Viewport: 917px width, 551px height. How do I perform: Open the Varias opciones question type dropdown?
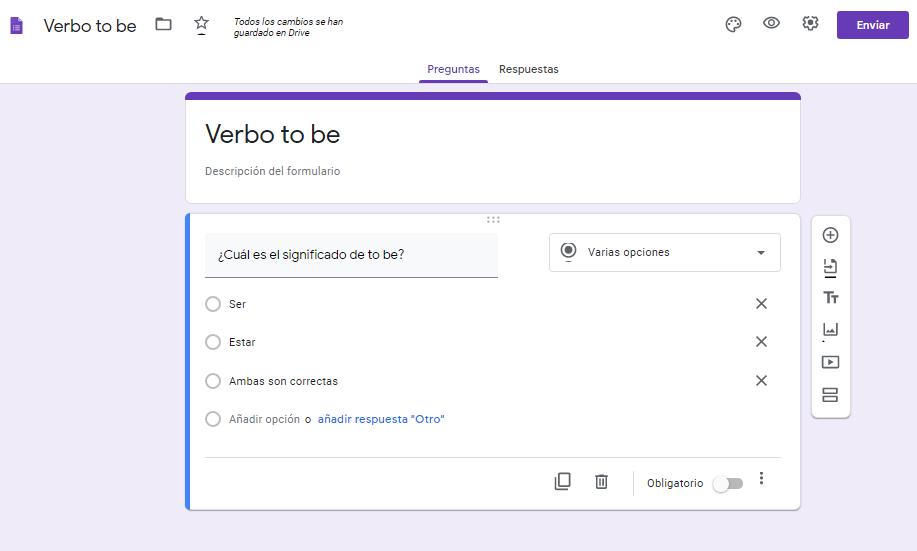point(664,253)
